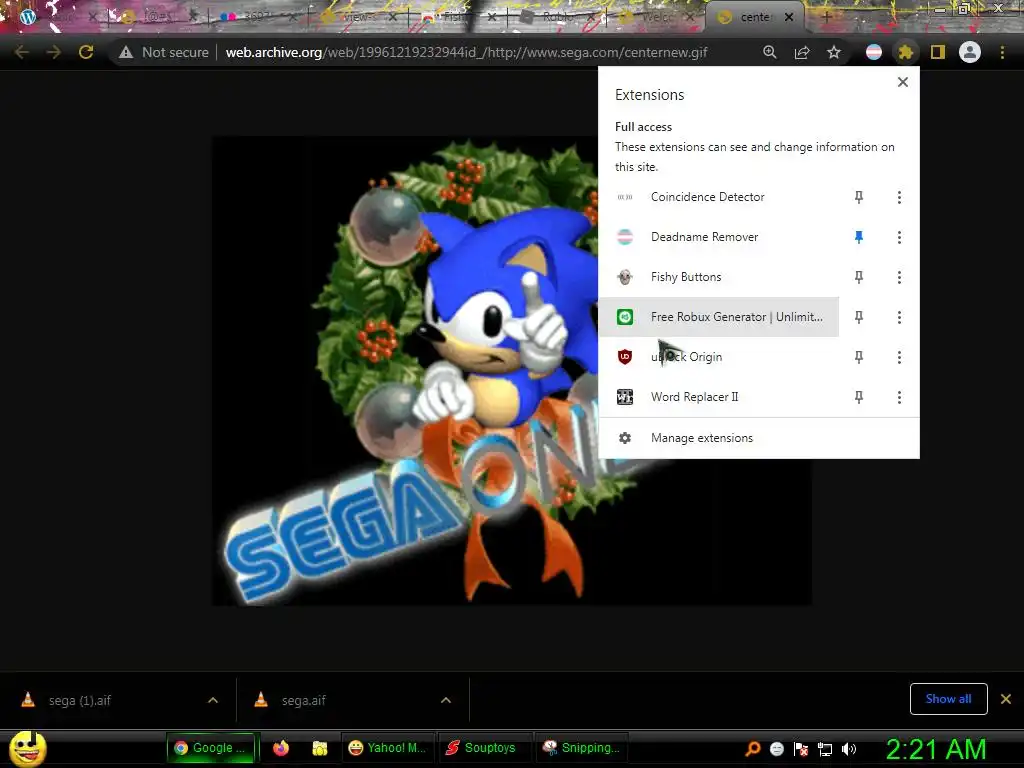The width and height of the screenshot is (1024, 768).
Task: Open the profile avatar menu
Action: coord(970,52)
